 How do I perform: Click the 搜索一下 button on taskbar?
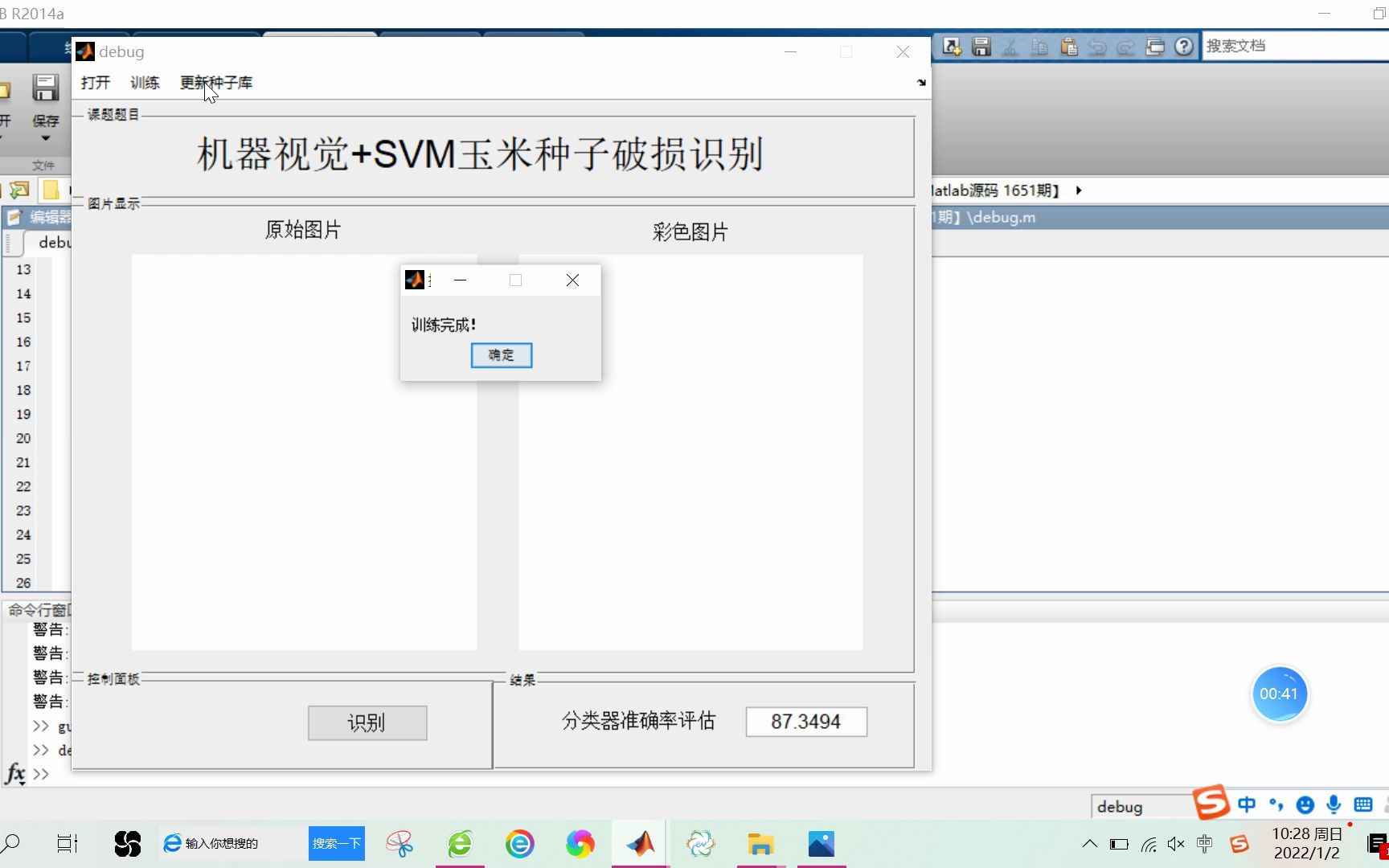pyautogui.click(x=337, y=843)
